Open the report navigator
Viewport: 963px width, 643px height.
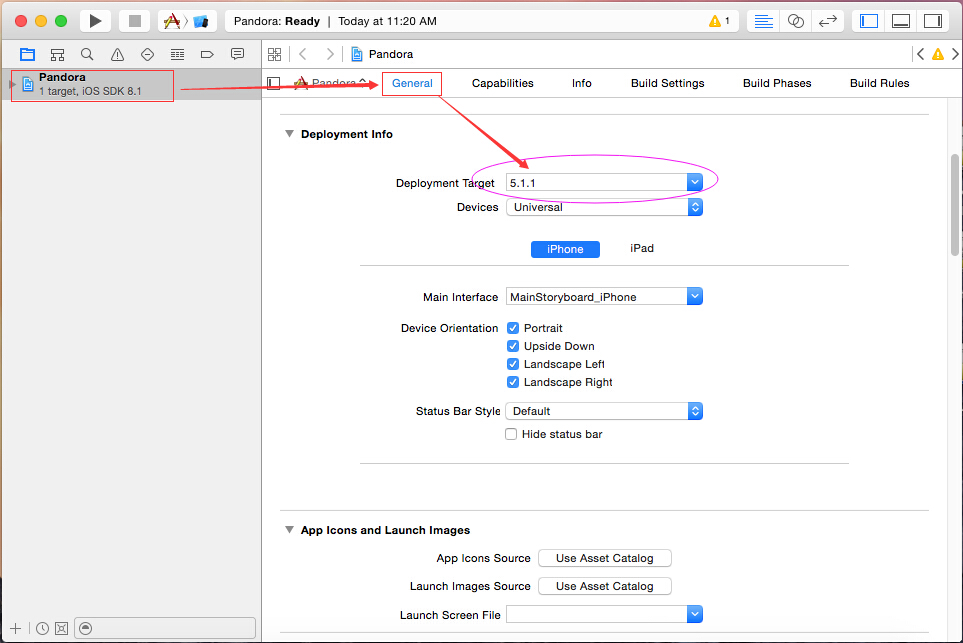237,55
